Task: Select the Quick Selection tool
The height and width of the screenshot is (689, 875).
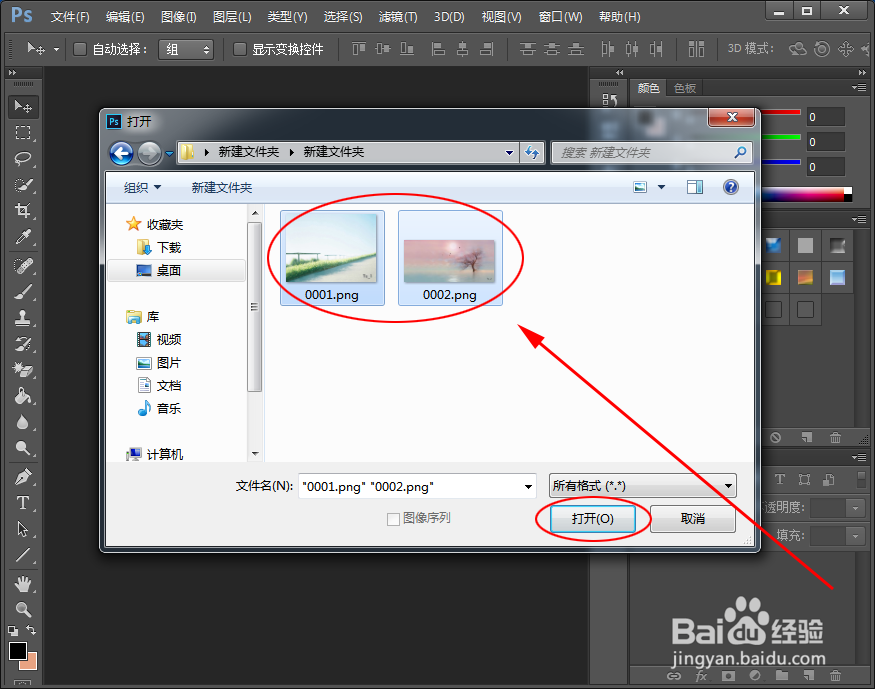Action: [23, 185]
